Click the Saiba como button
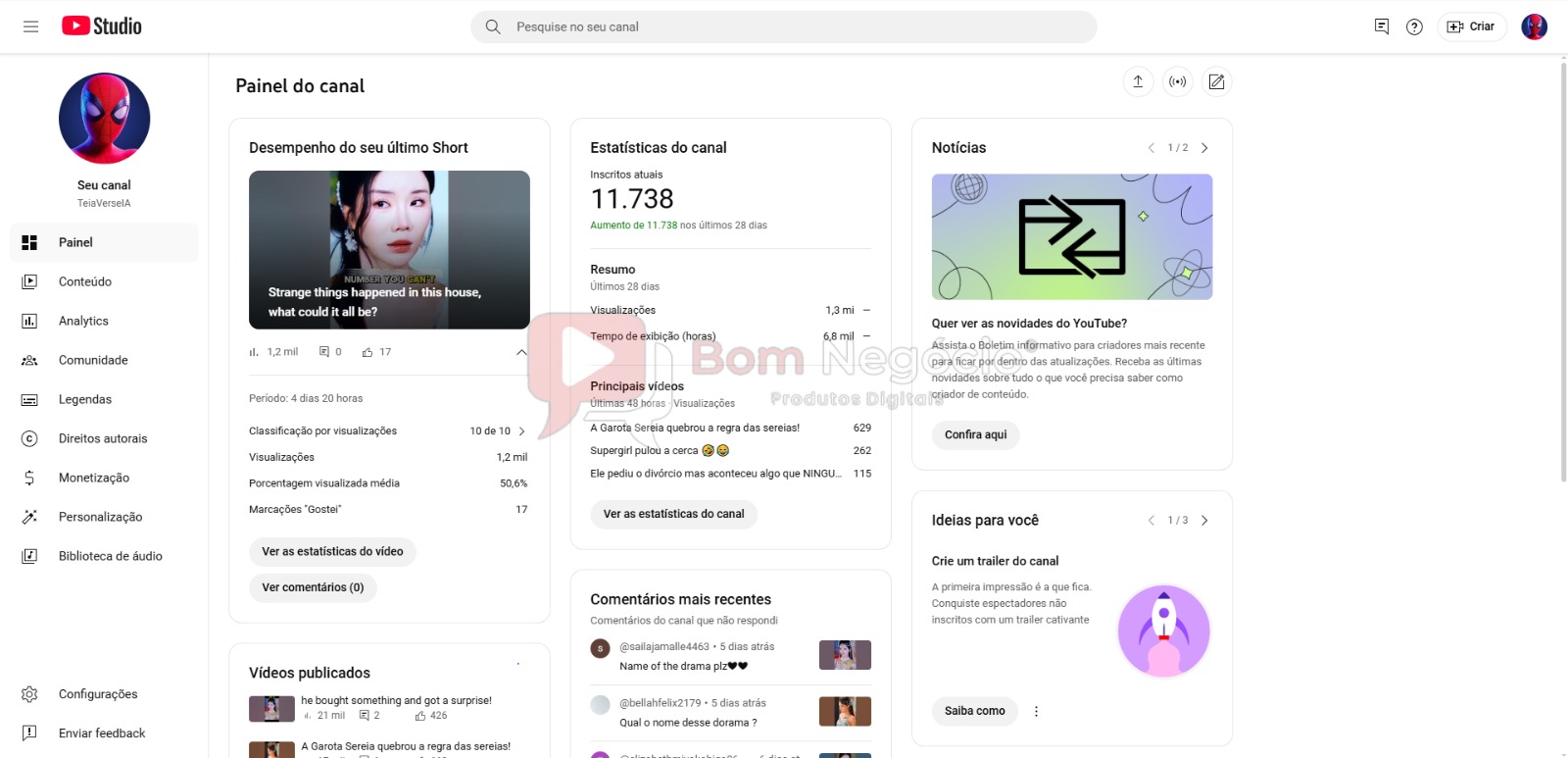Screen dimensions: 1568x758 [x=974, y=711]
